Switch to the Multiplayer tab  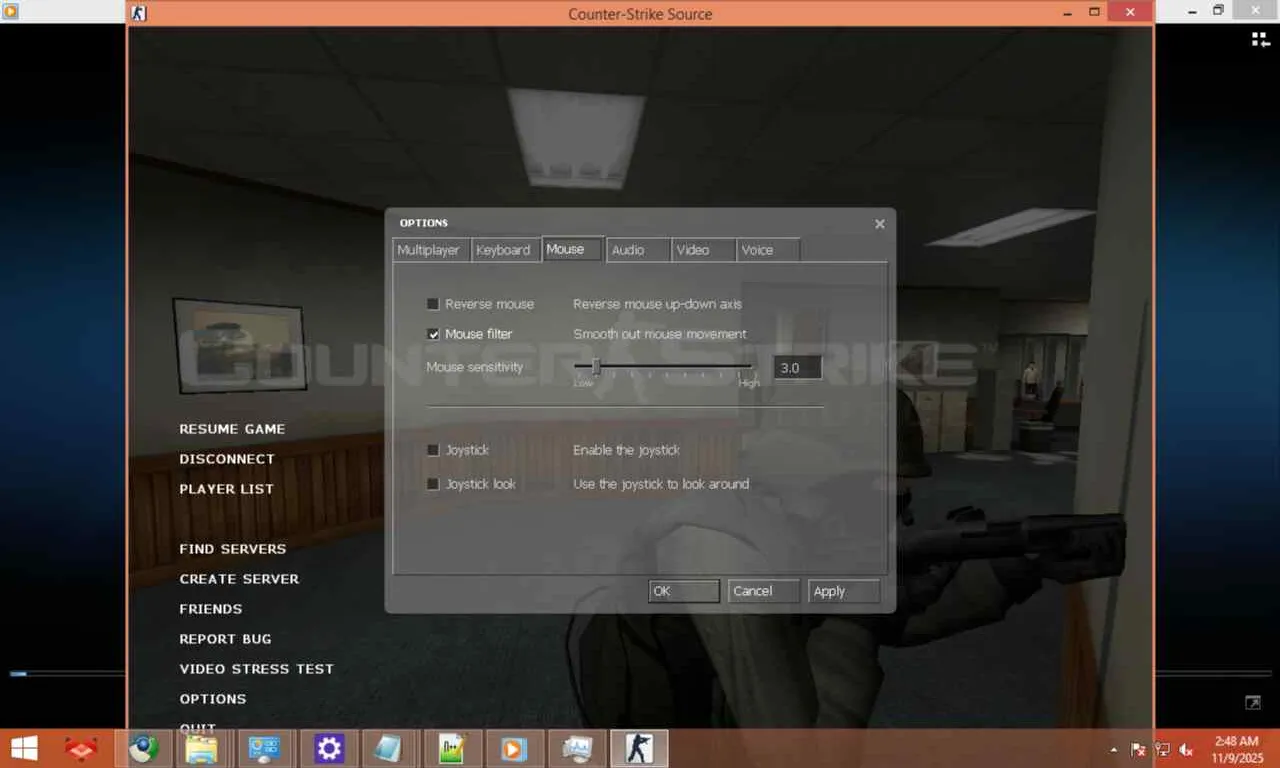[x=430, y=250]
